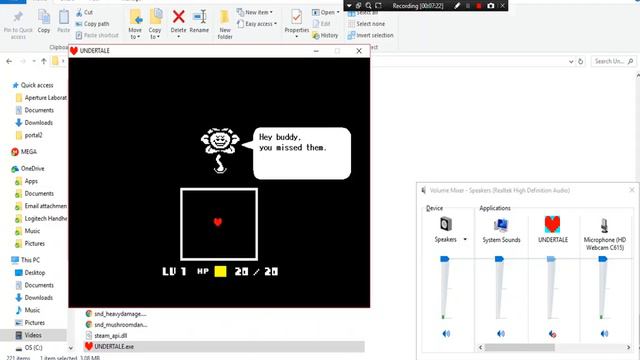
Task: Click the Microphone webcam icon
Action: 604,225
